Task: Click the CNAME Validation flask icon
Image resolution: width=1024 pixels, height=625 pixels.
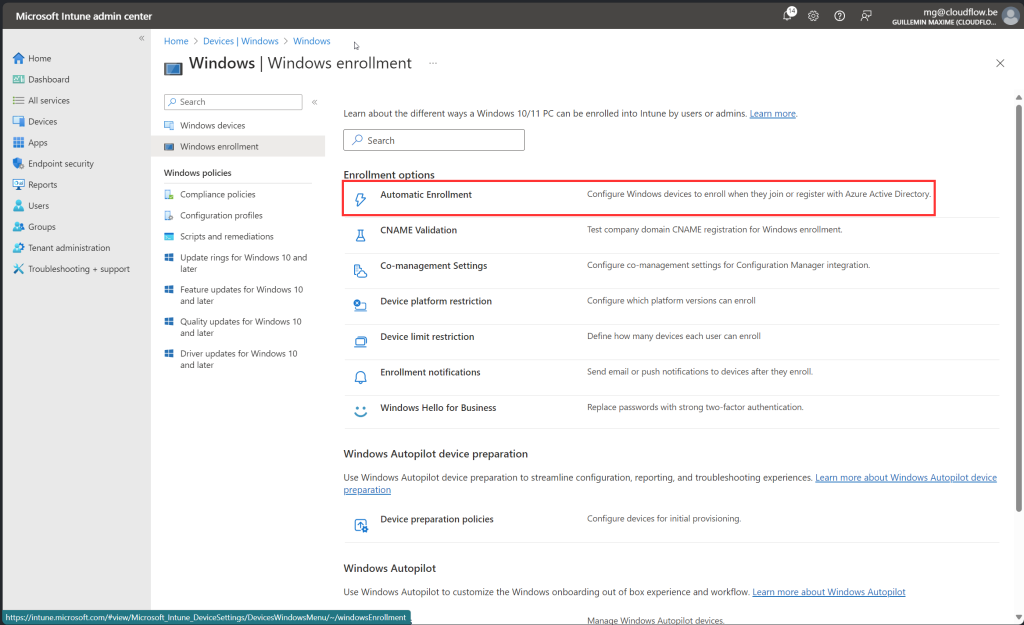Action: tap(360, 235)
